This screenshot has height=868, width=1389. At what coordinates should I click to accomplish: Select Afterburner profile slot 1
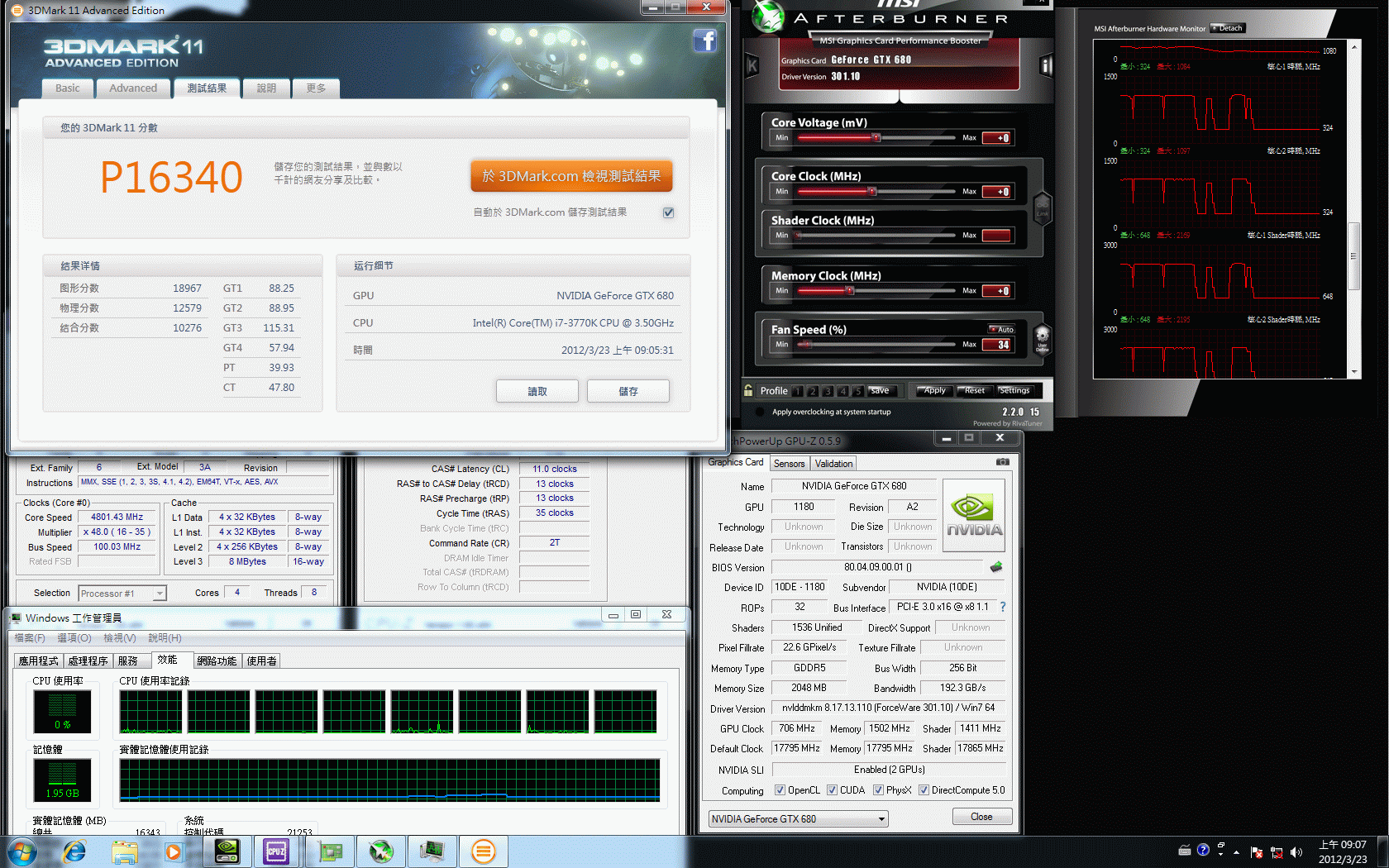click(x=798, y=391)
